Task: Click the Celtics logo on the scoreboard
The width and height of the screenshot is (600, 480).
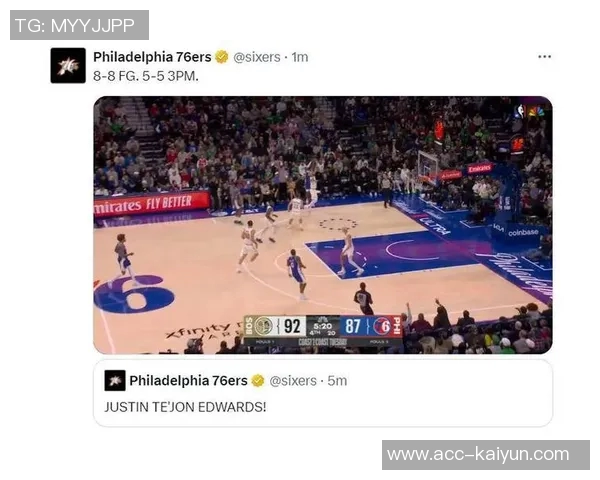Action: pyautogui.click(x=264, y=327)
